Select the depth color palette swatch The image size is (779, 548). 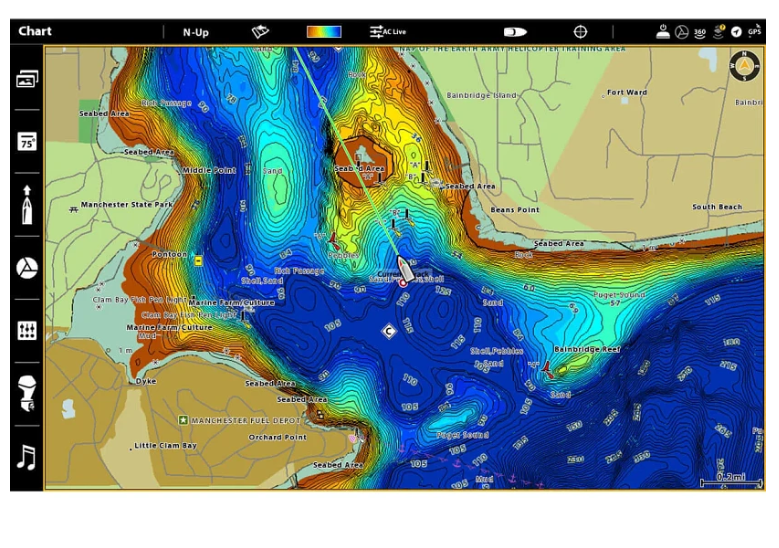click(x=324, y=32)
